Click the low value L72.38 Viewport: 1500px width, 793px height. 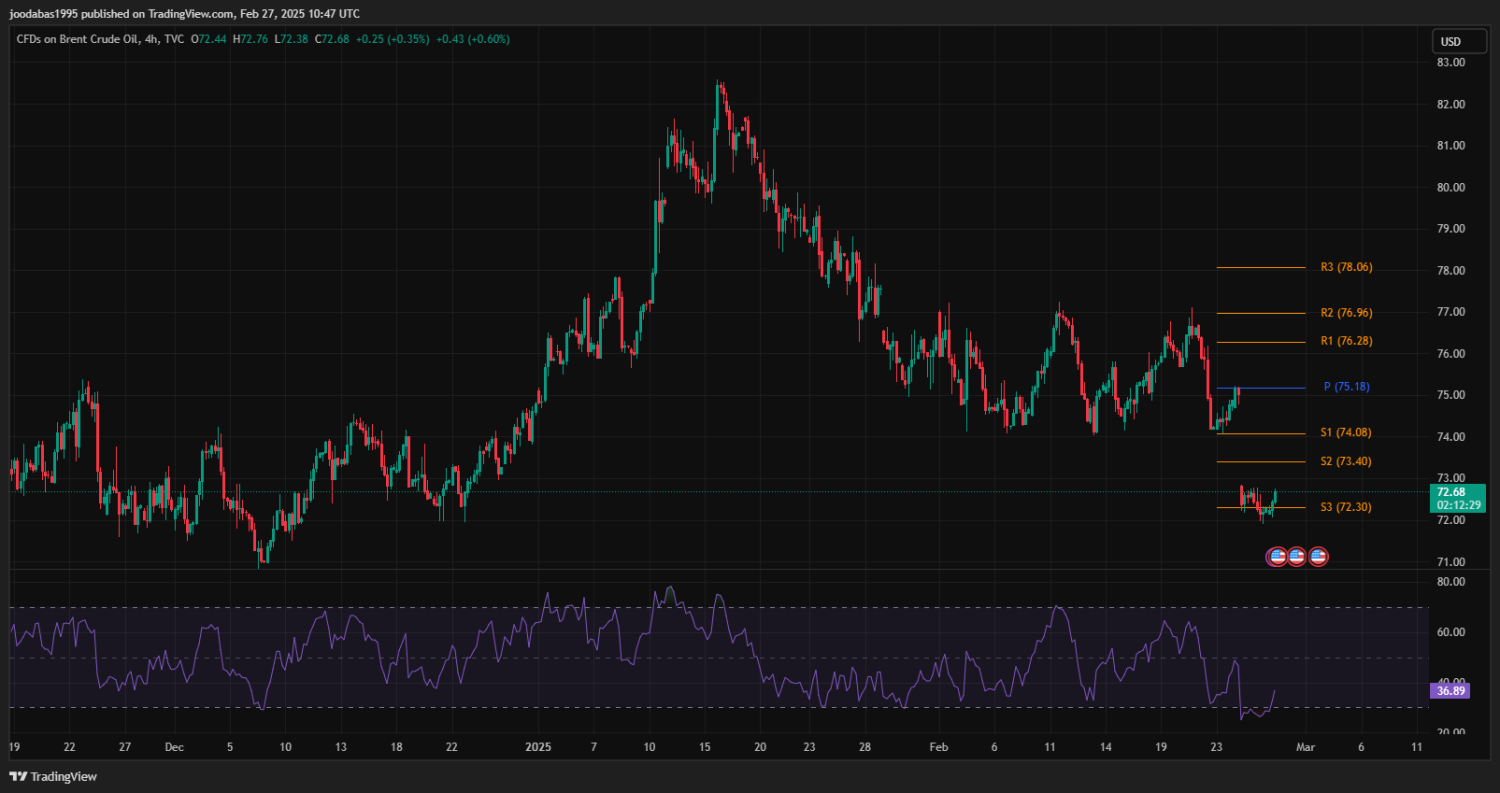291,39
